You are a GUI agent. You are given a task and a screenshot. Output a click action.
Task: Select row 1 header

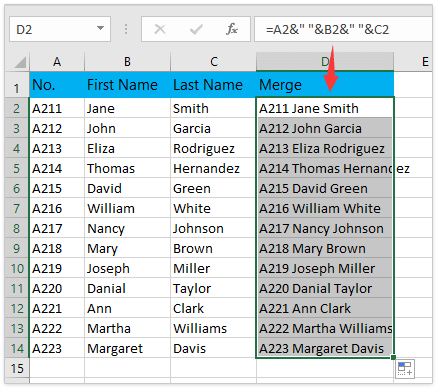17,85
